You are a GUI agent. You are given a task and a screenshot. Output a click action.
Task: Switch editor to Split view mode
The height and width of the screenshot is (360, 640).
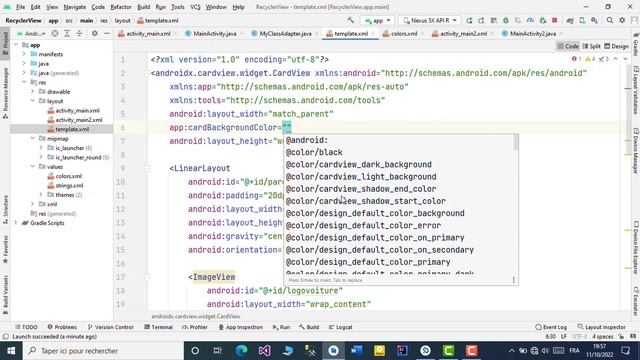coord(591,46)
